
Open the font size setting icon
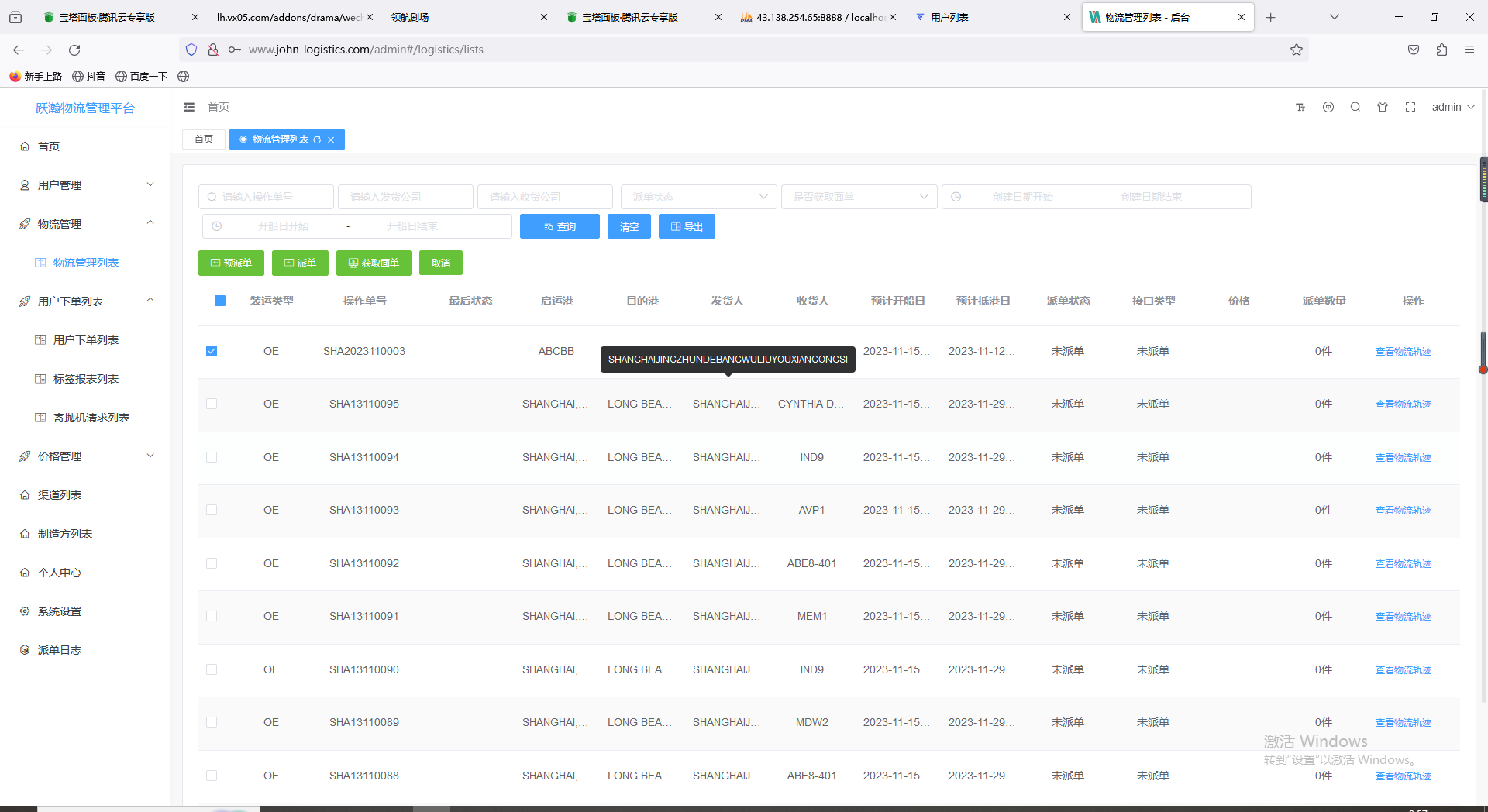point(1300,107)
